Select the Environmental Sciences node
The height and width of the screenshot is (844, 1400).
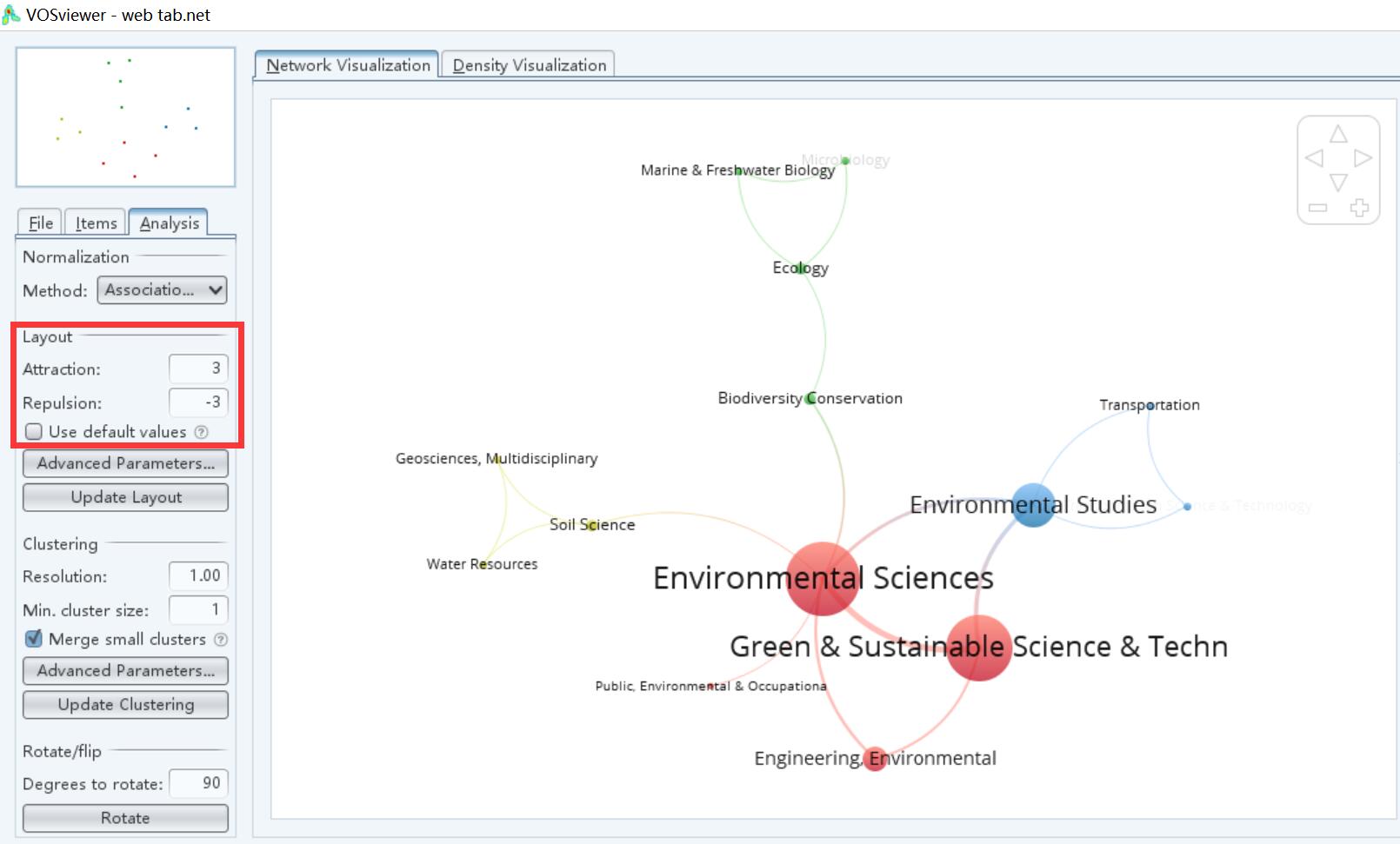822,578
